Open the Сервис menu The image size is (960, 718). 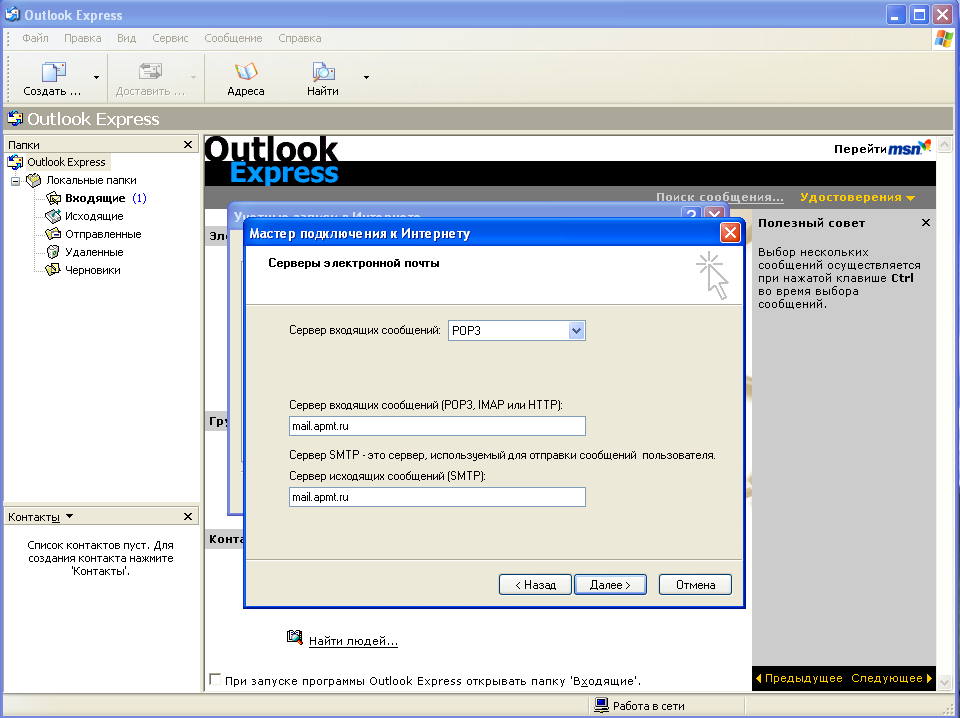(x=170, y=38)
